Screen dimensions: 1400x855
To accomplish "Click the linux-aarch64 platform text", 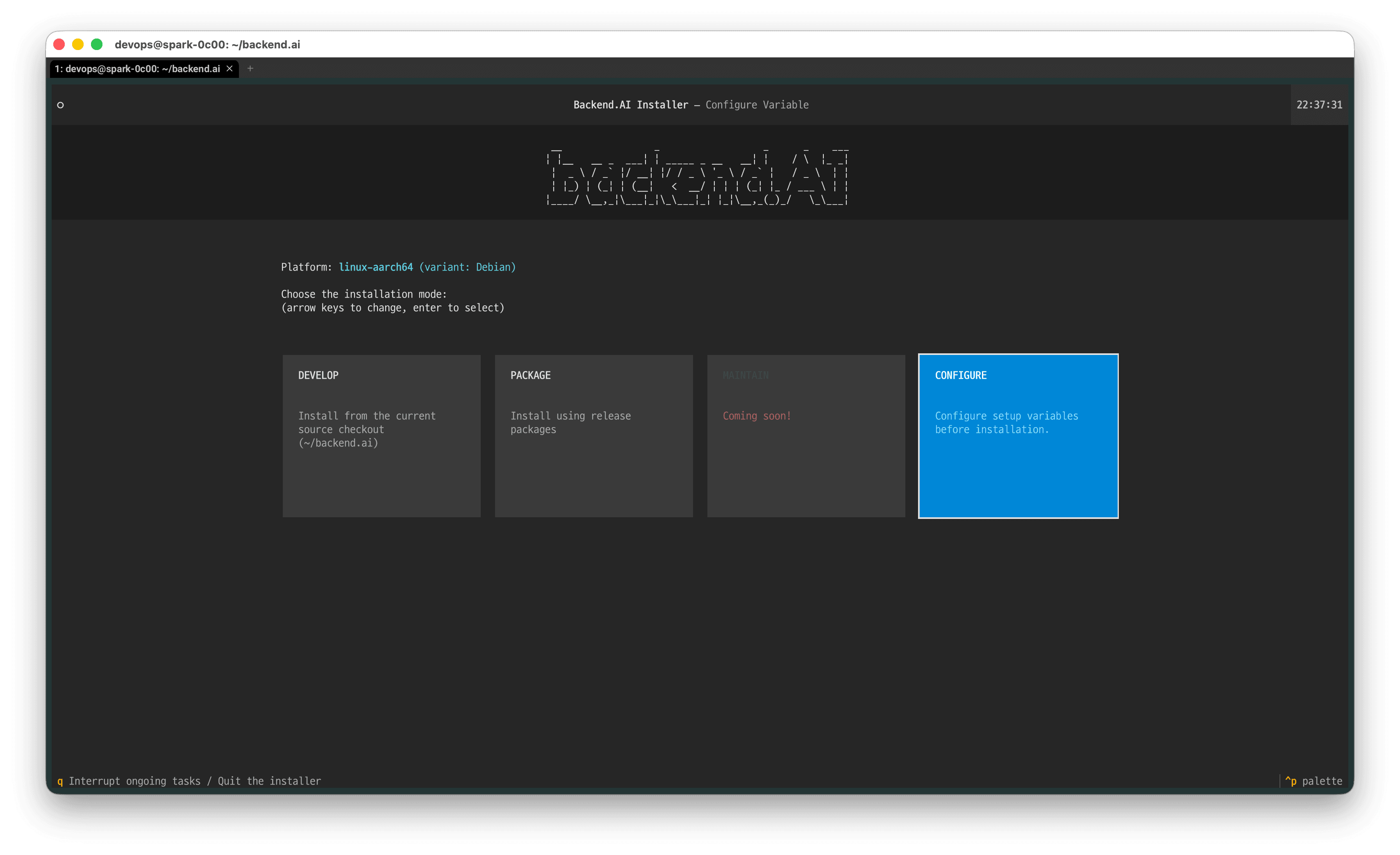I will (x=376, y=267).
